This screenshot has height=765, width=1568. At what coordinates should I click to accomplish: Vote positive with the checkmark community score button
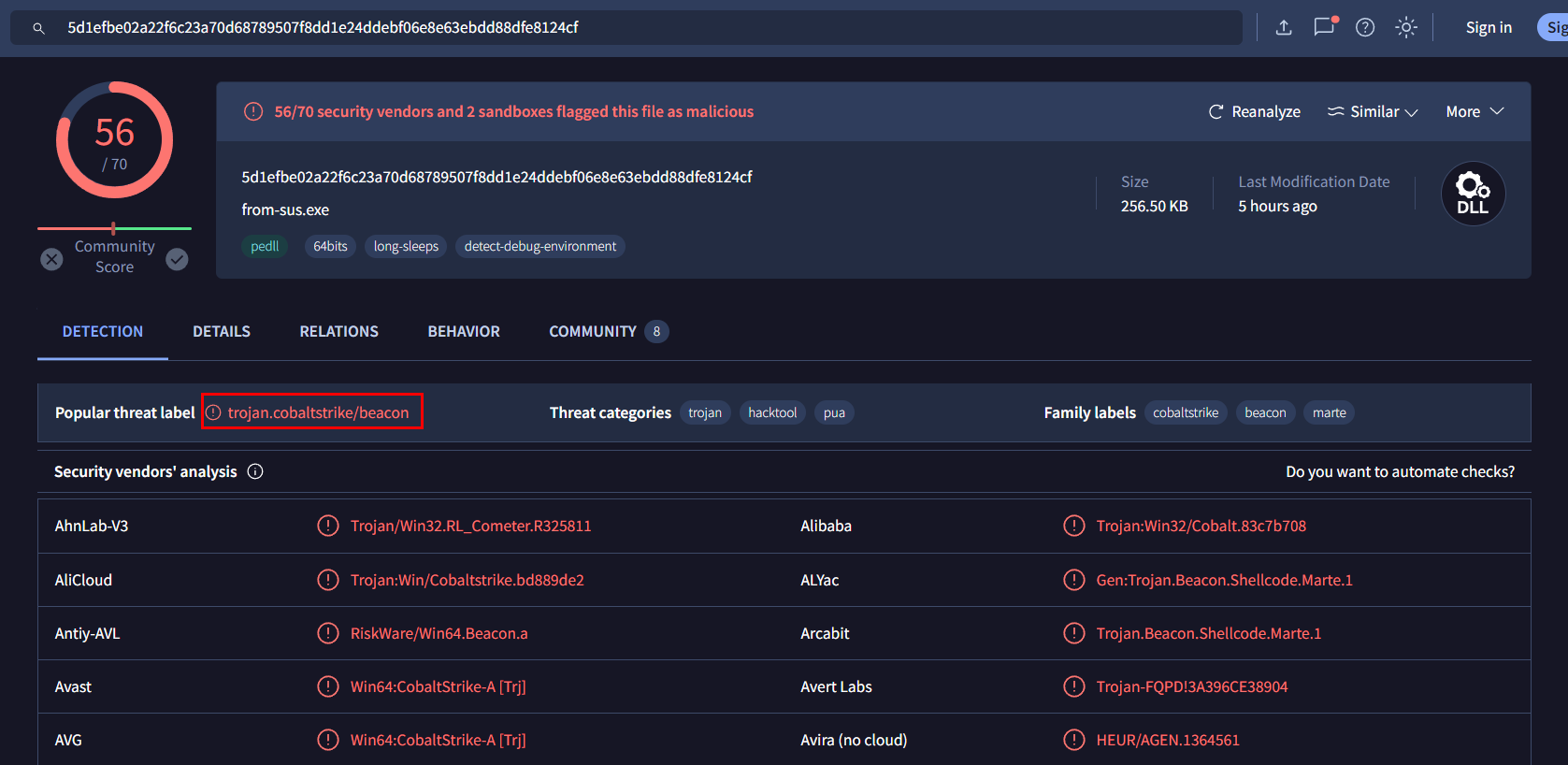[x=177, y=259]
